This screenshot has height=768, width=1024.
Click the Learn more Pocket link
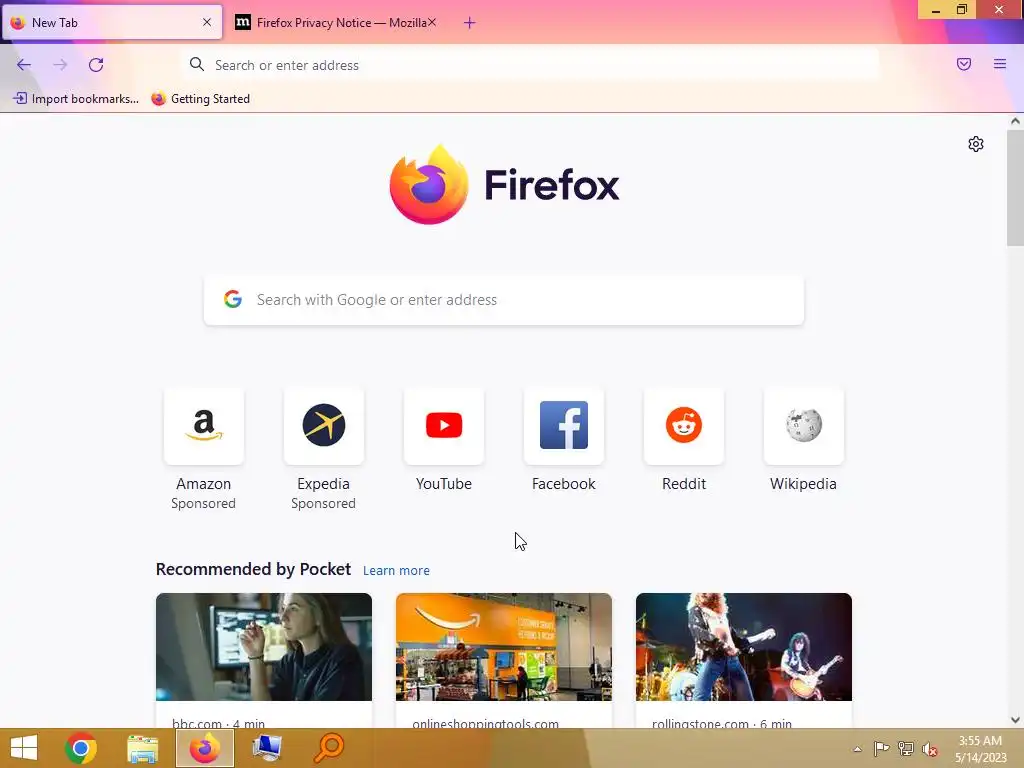[396, 571]
